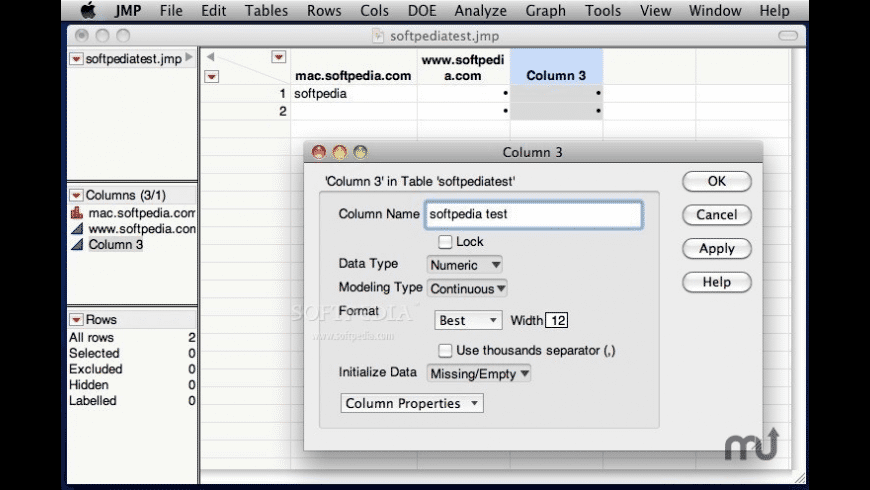Toggle the Lock checkbox

click(x=445, y=242)
